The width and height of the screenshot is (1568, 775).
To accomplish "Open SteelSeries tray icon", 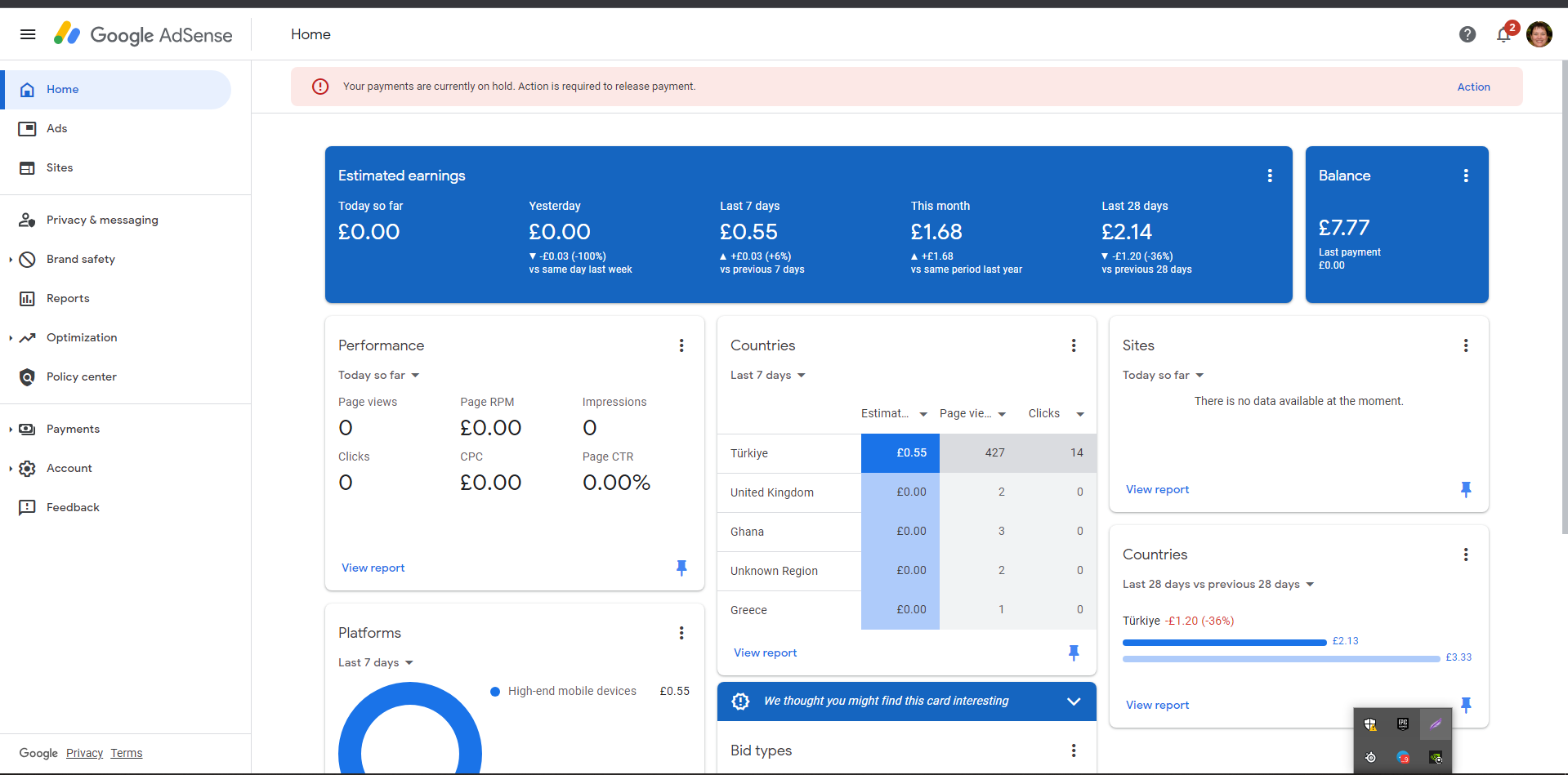I will (x=1370, y=757).
